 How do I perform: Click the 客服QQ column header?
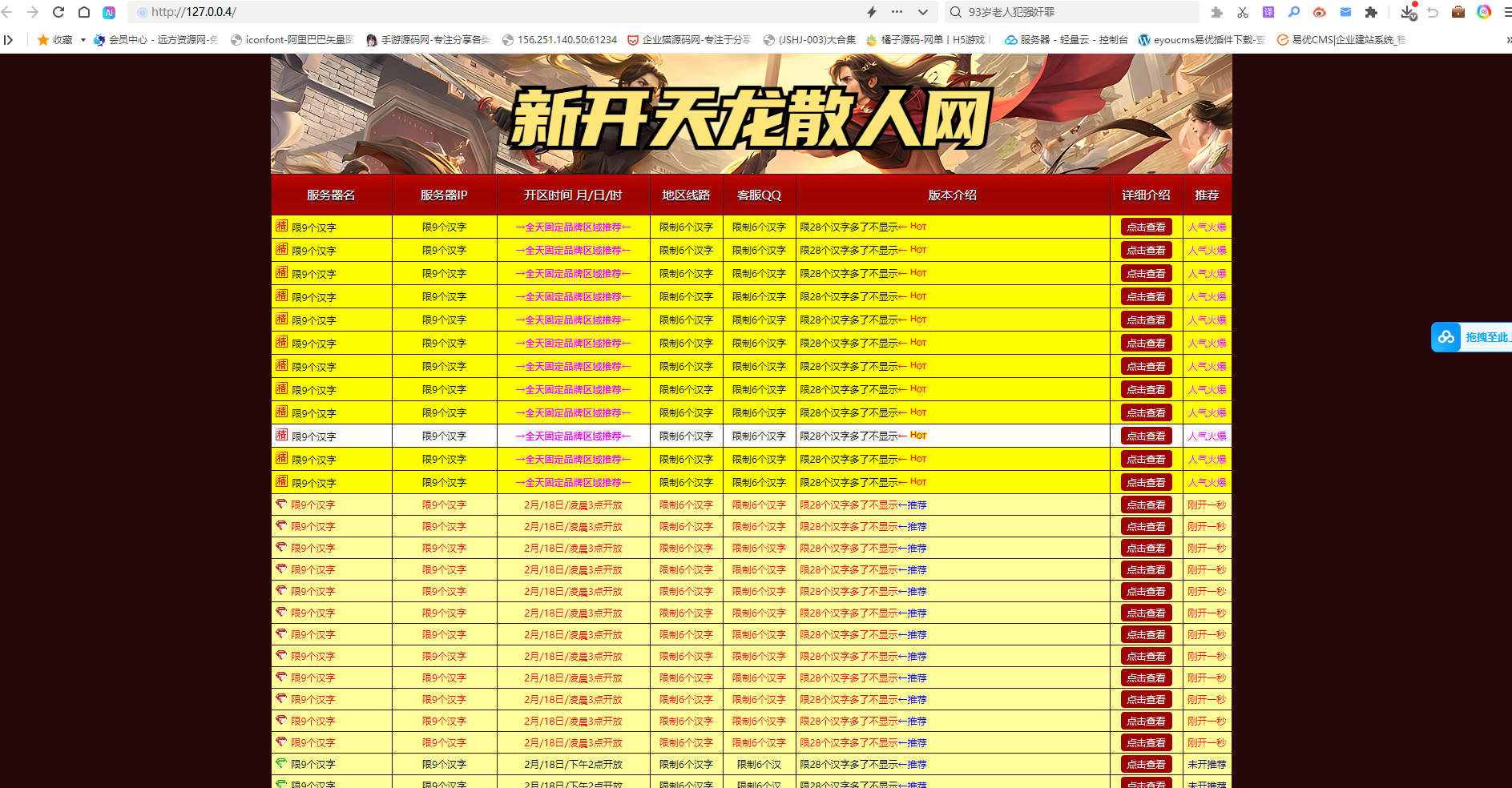[x=759, y=195]
